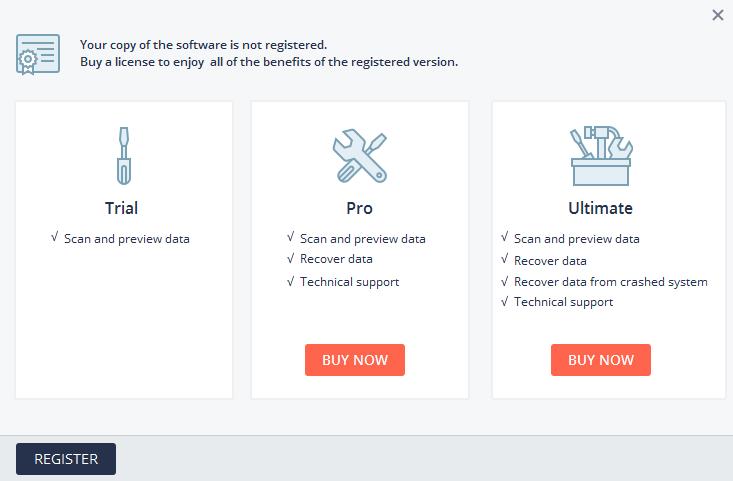This screenshot has width=733, height=481.
Task: Click Ultimate's Technical support checkmark
Action: coord(505,301)
